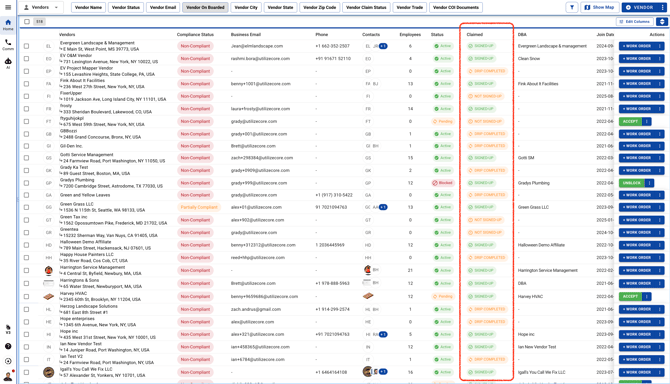Filter by Vendor Name
Screen dimensions: 670x384
tap(88, 7)
